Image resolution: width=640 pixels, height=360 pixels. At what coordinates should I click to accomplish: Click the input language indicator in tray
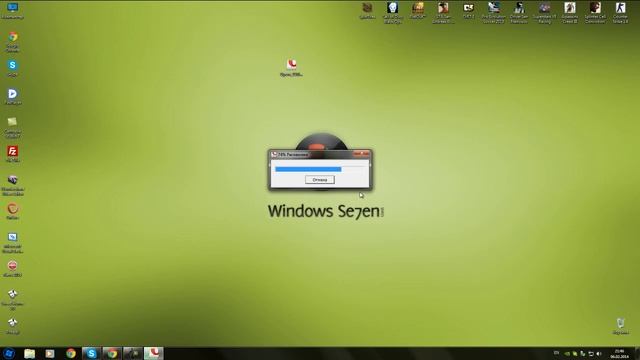click(556, 353)
